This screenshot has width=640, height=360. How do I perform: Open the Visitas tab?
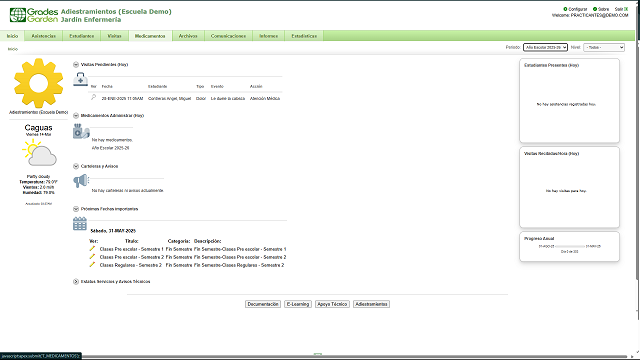114,36
